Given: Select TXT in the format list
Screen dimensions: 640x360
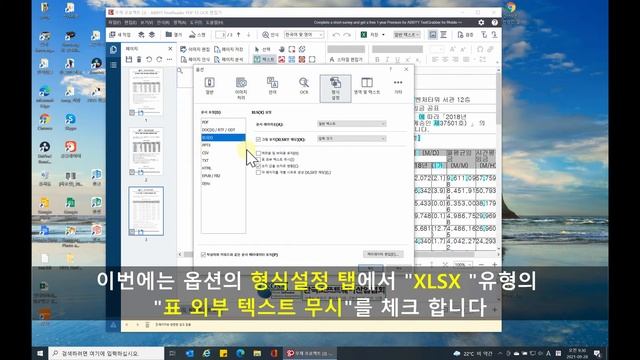Looking at the screenshot, I should pyautogui.click(x=223, y=160).
